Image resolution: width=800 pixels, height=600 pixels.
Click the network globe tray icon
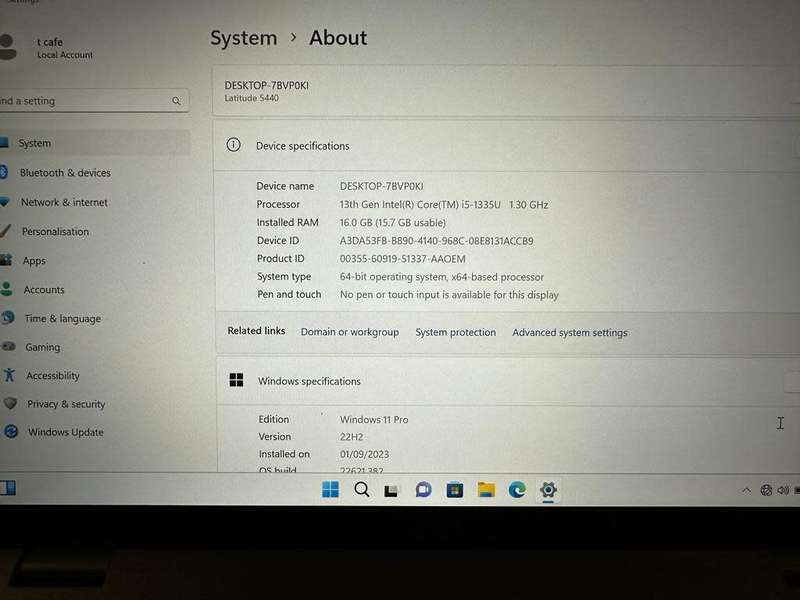tap(766, 490)
